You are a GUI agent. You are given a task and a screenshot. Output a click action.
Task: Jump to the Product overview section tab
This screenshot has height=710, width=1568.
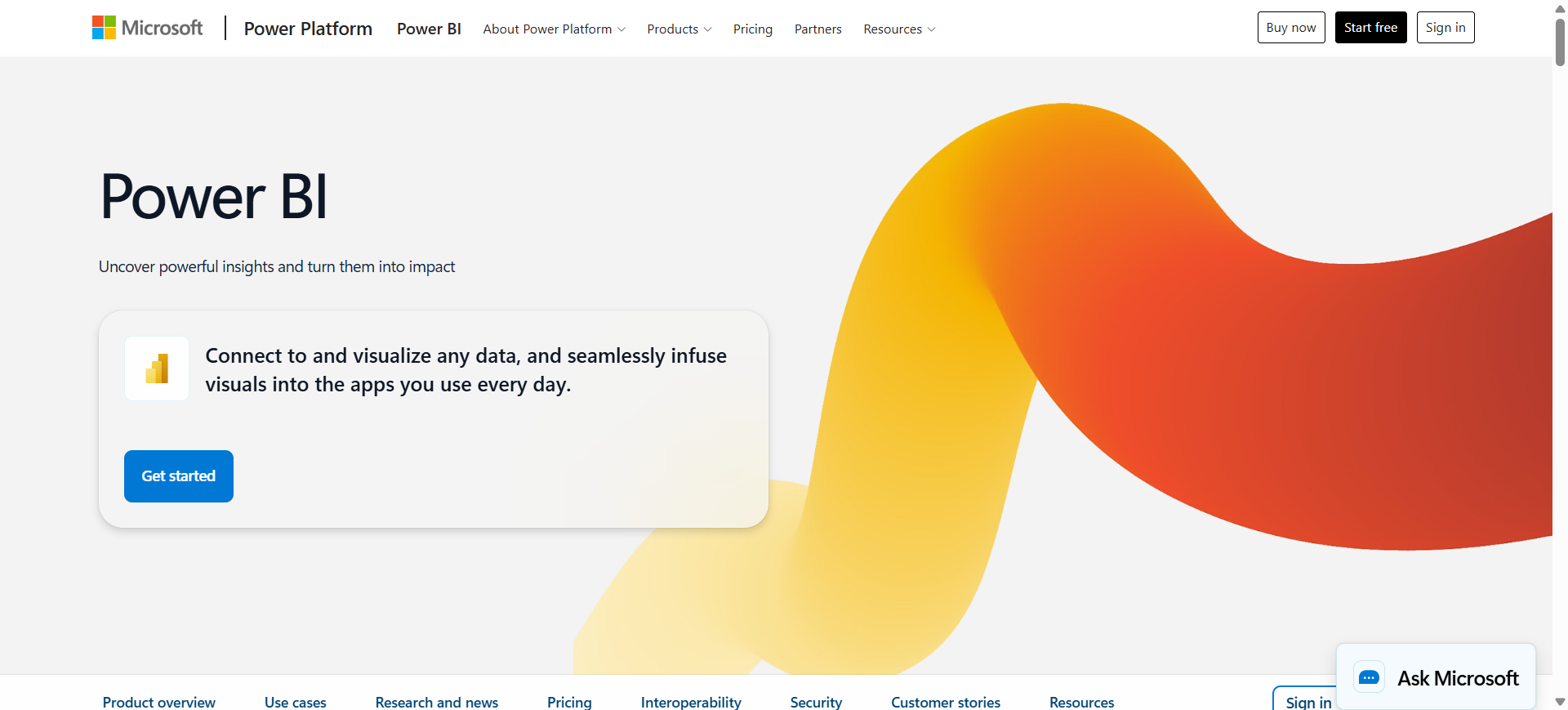[159, 702]
